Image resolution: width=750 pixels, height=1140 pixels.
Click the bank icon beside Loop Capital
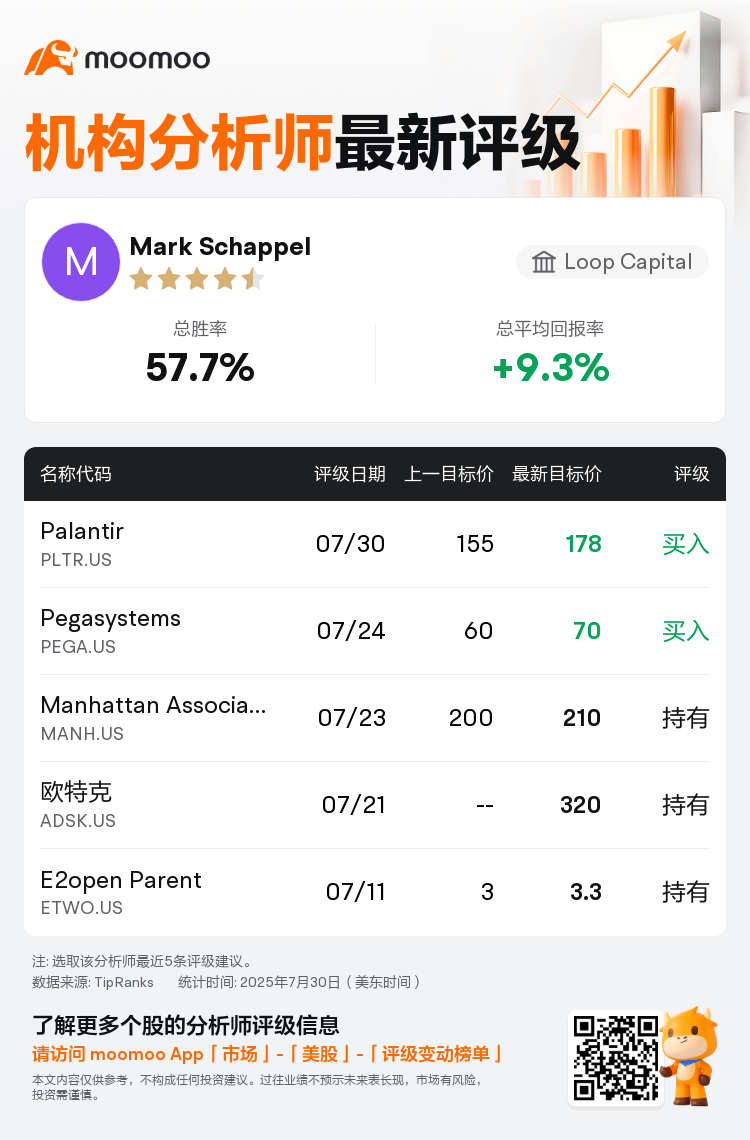pyautogui.click(x=544, y=262)
